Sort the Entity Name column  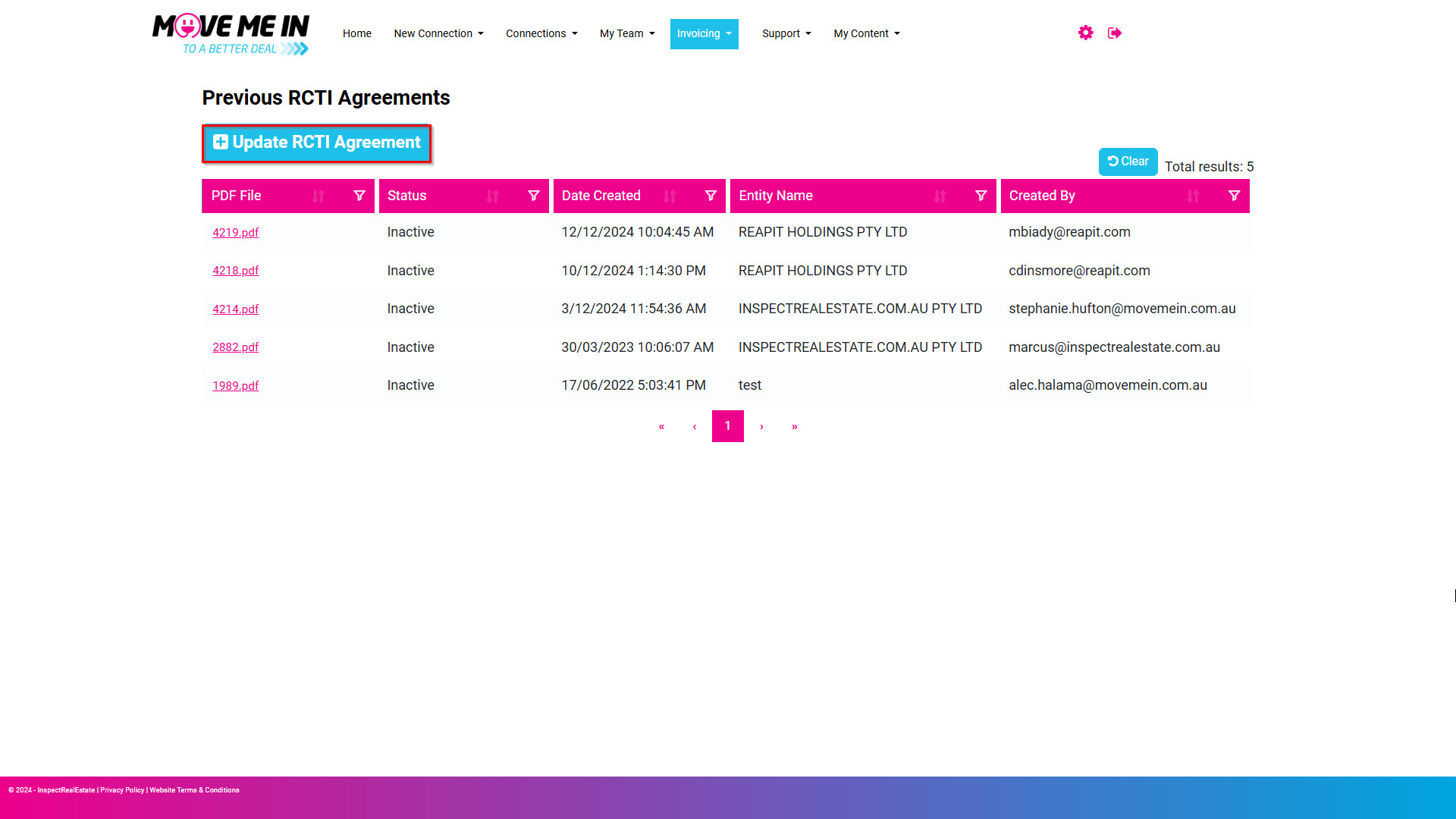[940, 196]
